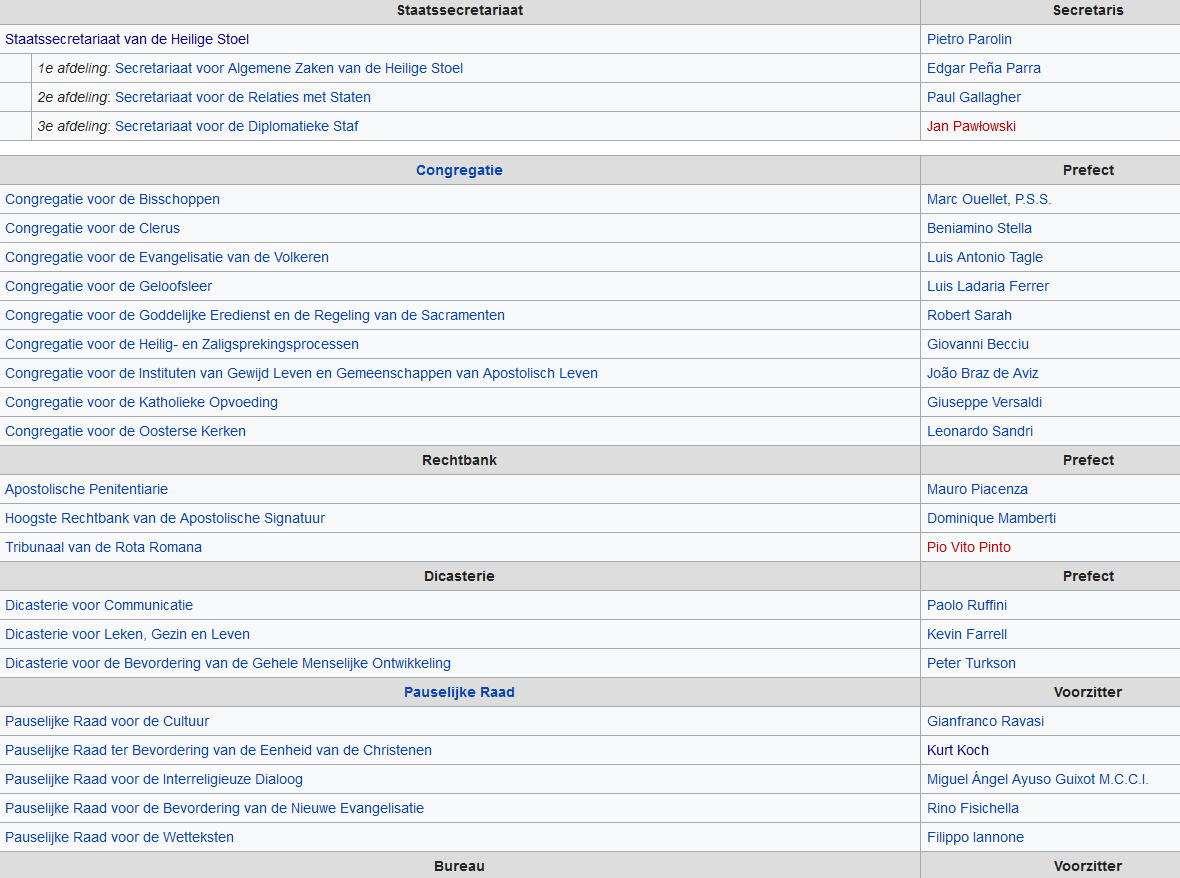The image size is (1180, 878).
Task: Go to Beniamino Stella's page
Action: (x=978, y=228)
